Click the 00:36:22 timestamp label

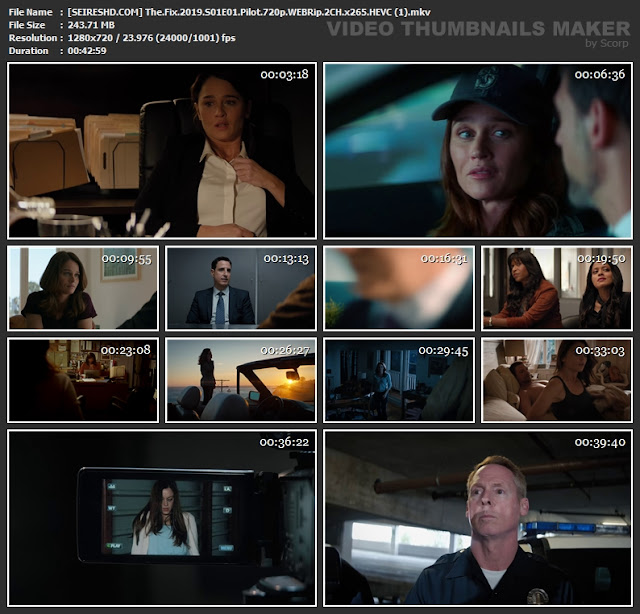(284, 442)
